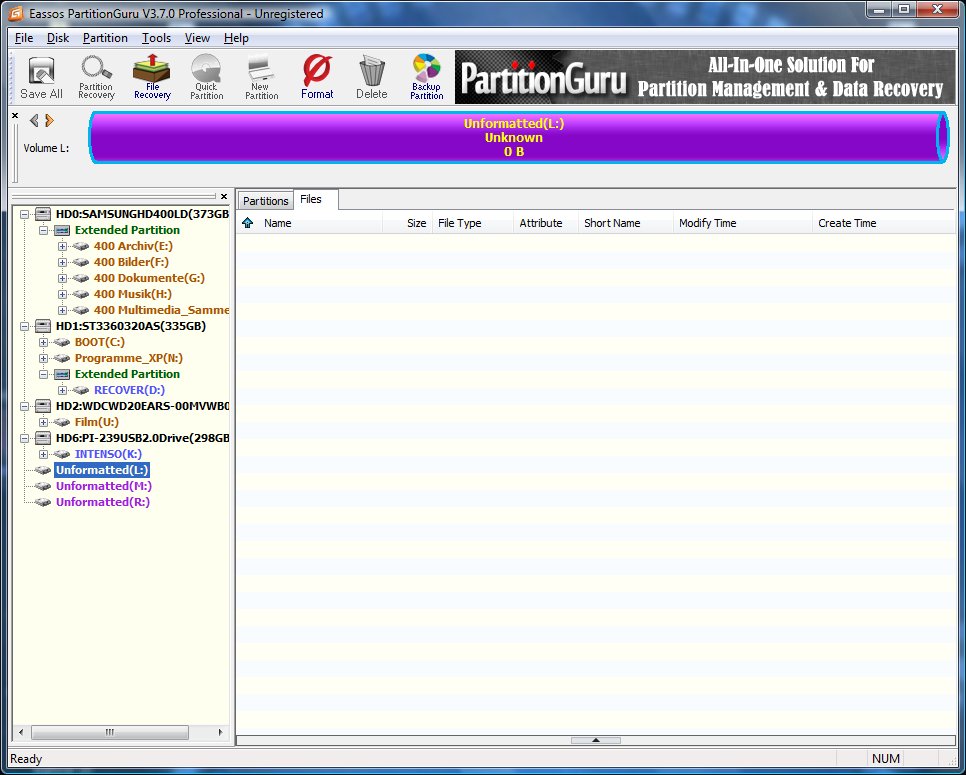Click the Save All toolbar icon
966x775 pixels.
pyautogui.click(x=41, y=78)
